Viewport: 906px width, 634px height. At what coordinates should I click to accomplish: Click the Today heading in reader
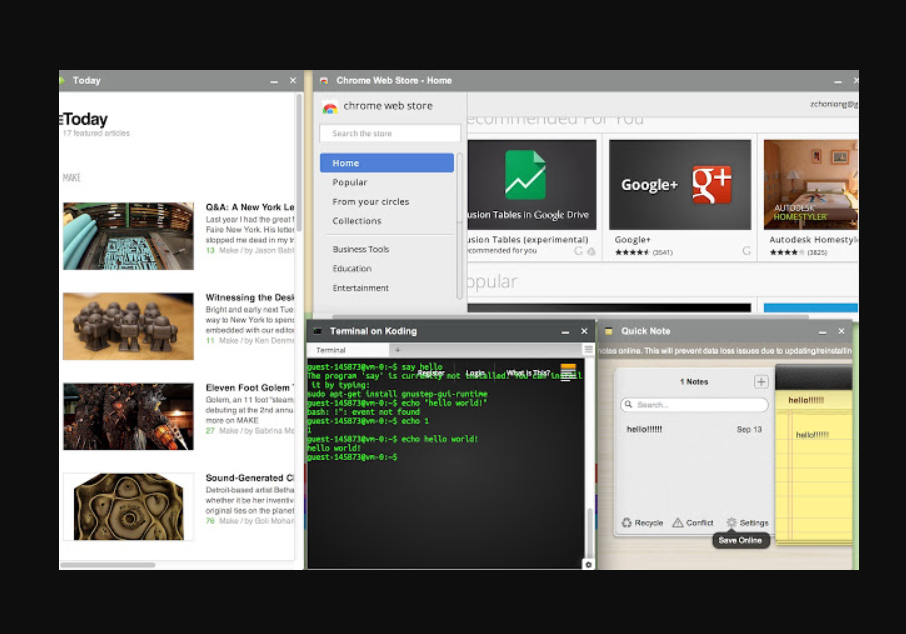tap(84, 119)
